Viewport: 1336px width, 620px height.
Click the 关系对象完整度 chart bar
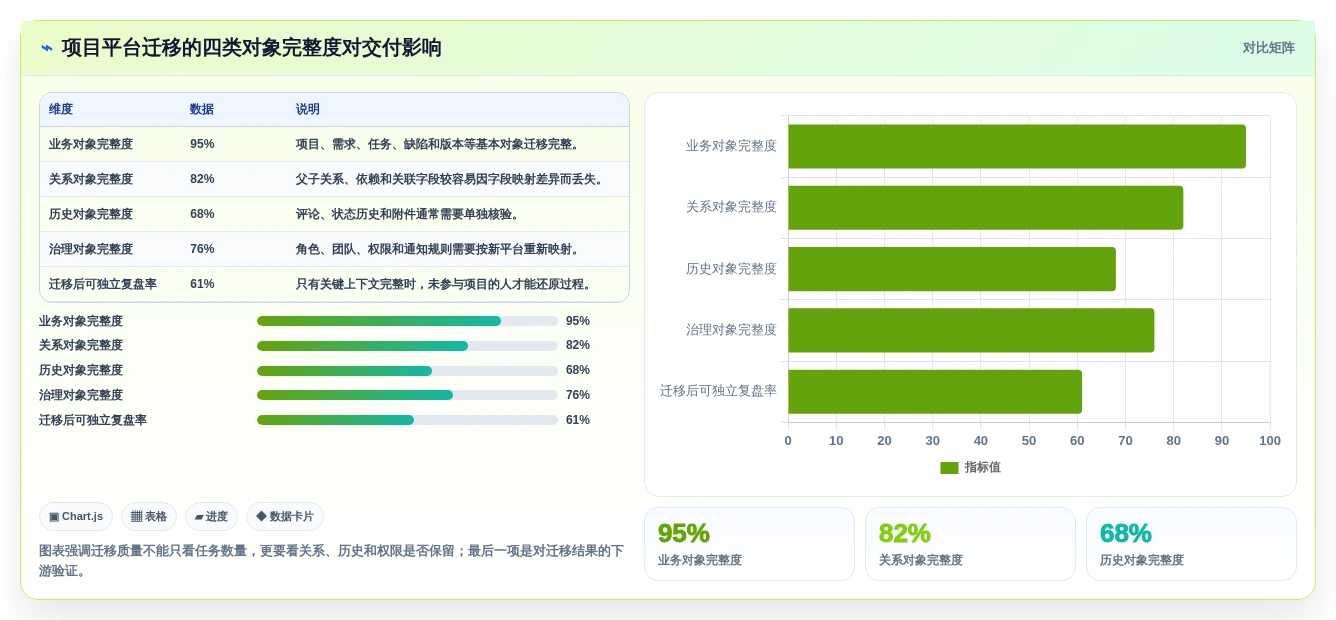(985, 208)
